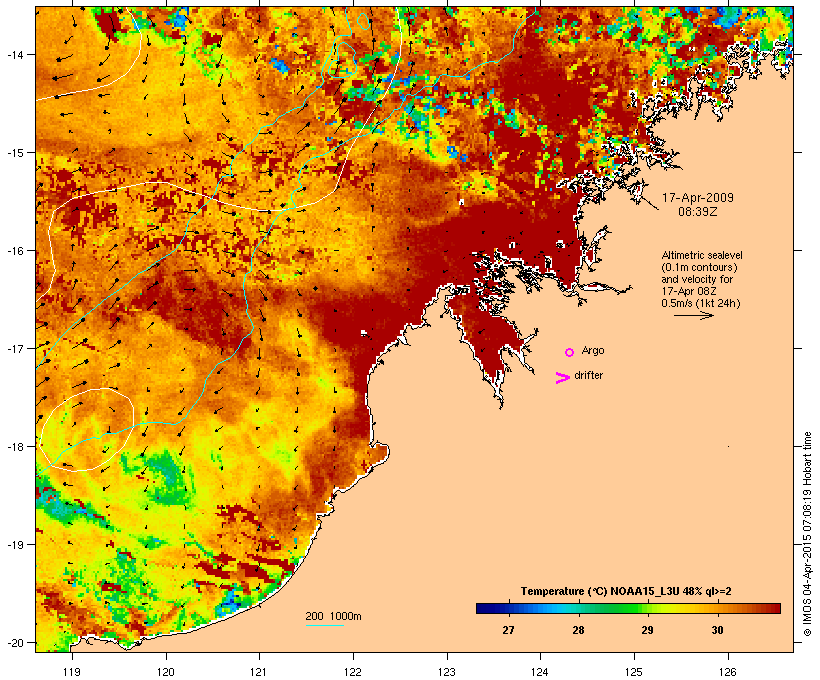
Task: Click the magenta Argo circle marker
Action: pos(570,353)
